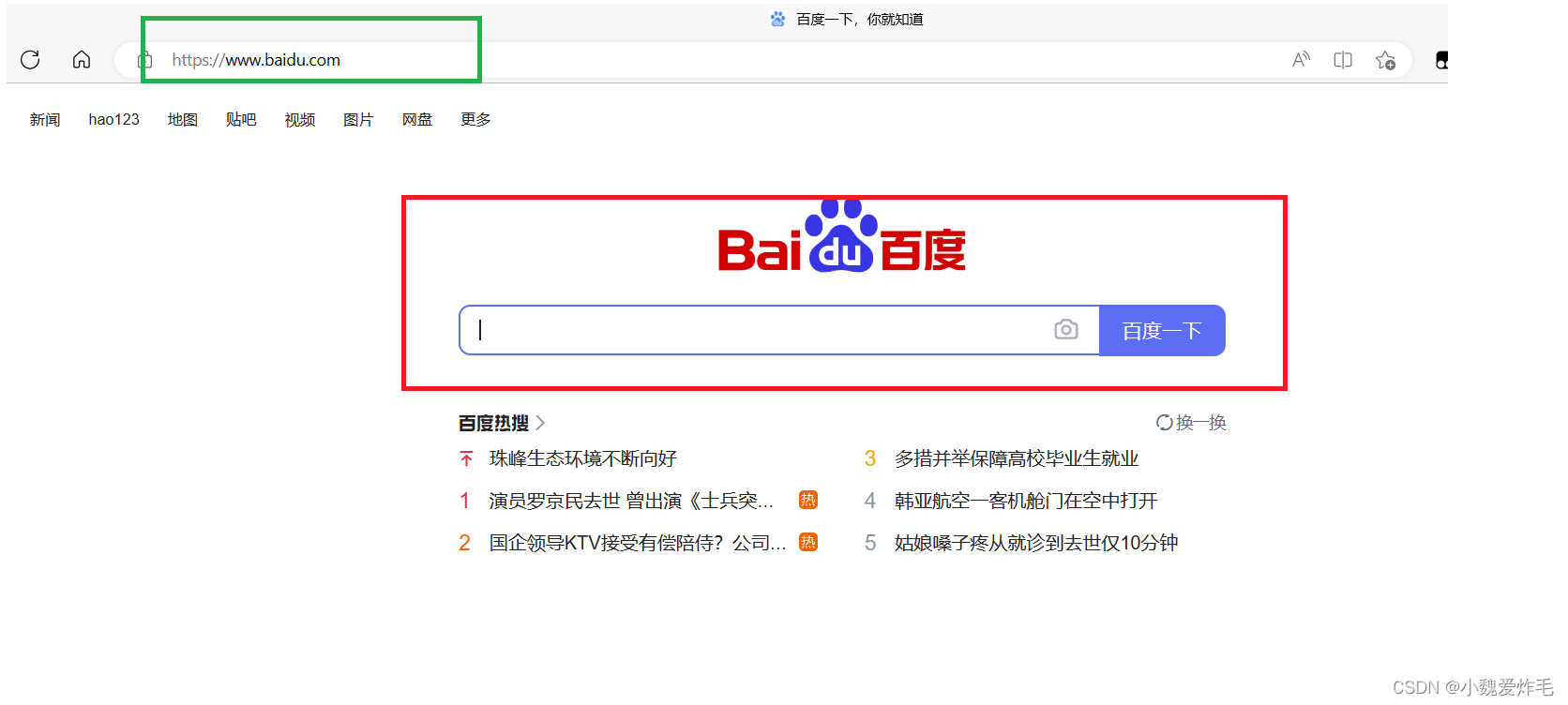The image size is (1568, 705).
Task: Open image search camera icon
Action: pyautogui.click(x=1066, y=330)
